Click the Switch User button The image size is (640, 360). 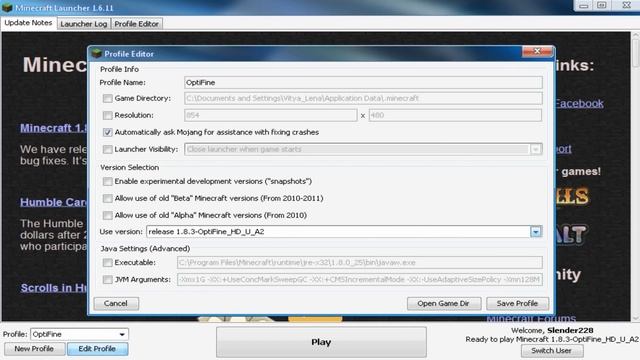551,351
